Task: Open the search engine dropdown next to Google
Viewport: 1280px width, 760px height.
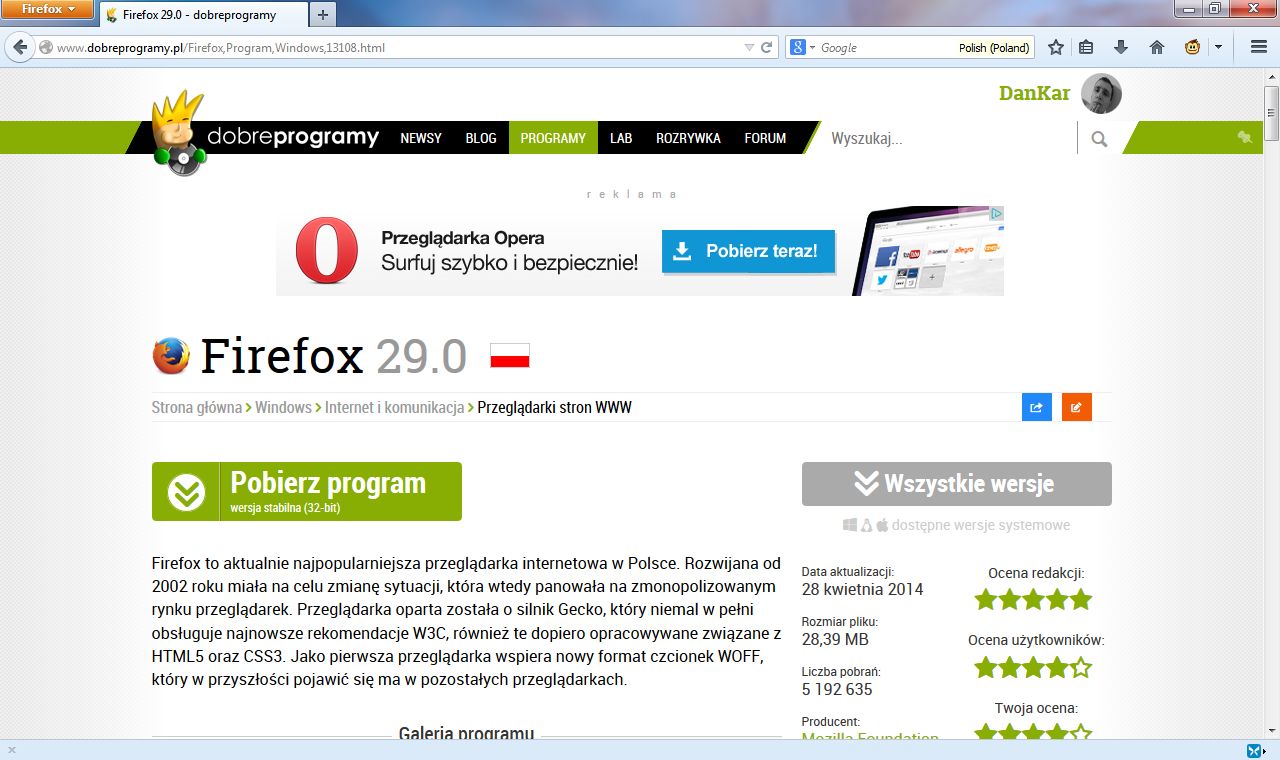Action: pos(811,46)
